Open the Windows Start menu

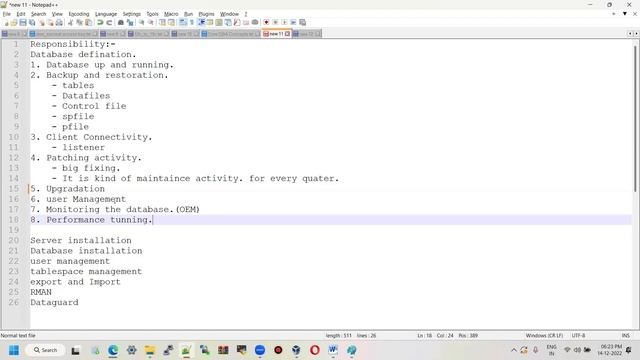(14, 350)
